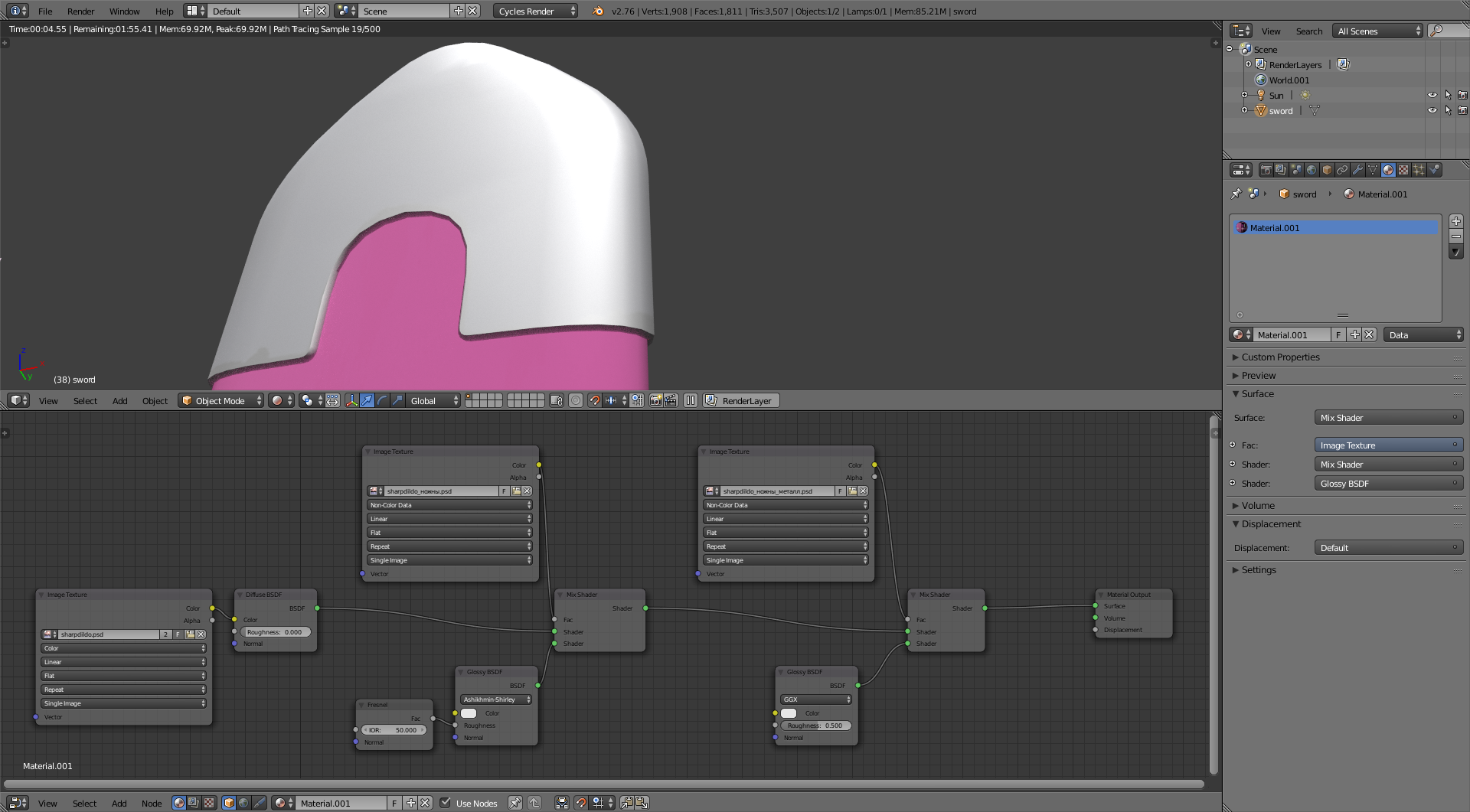1470x812 pixels.
Task: Open the Texture properties checker tab
Action: [1403, 170]
